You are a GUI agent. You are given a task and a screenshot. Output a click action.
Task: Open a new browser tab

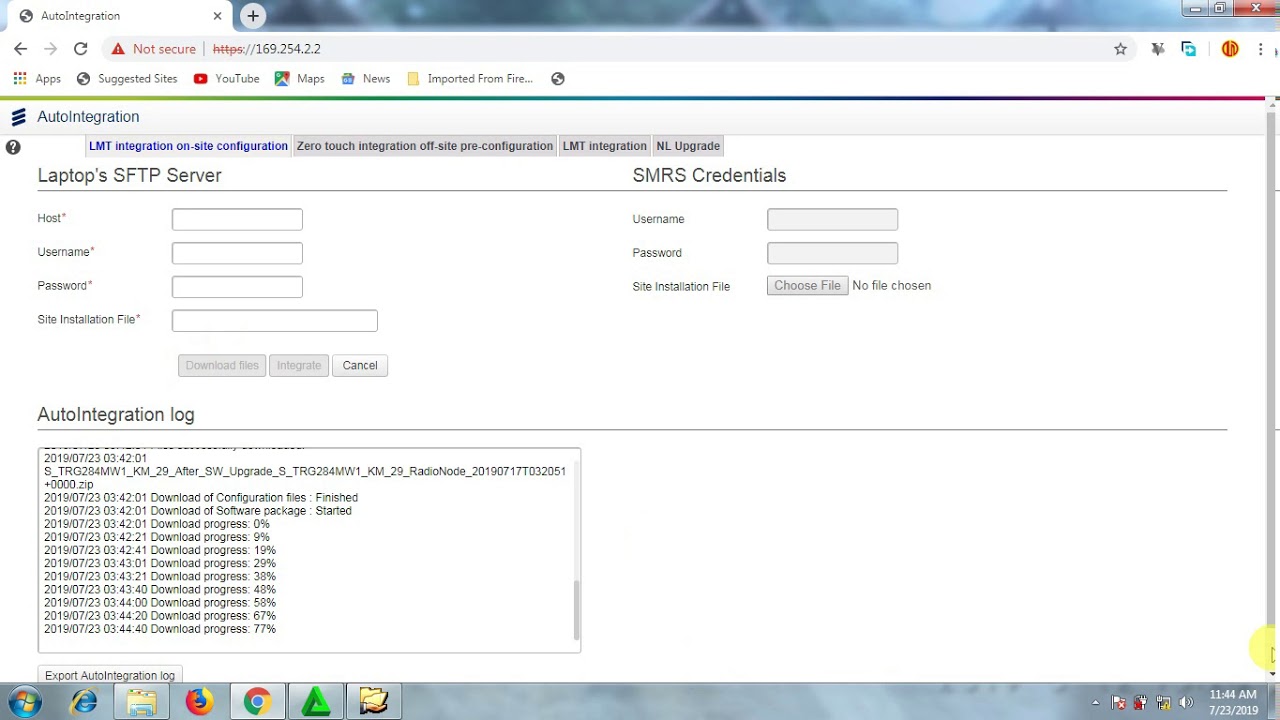[253, 16]
